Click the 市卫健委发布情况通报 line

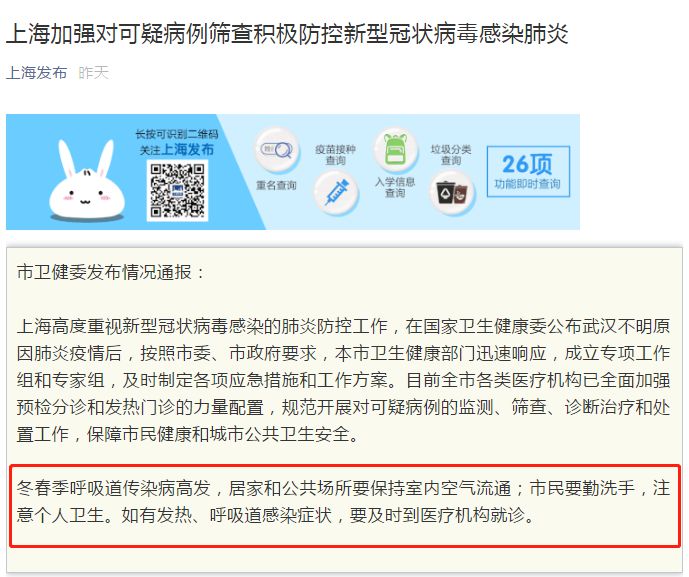[111, 272]
